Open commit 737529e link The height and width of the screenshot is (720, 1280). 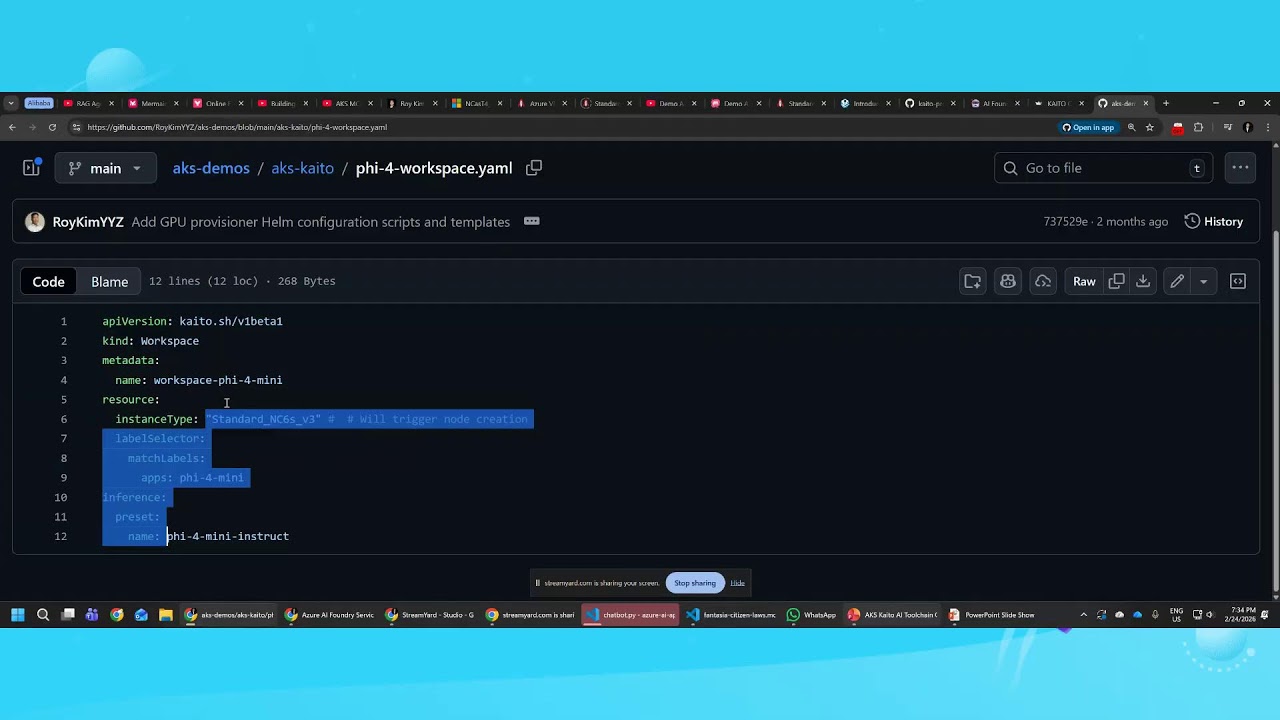pyautogui.click(x=1065, y=222)
